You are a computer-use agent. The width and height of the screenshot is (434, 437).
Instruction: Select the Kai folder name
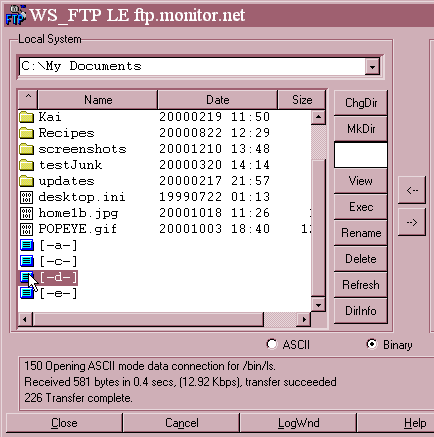click(x=50, y=117)
